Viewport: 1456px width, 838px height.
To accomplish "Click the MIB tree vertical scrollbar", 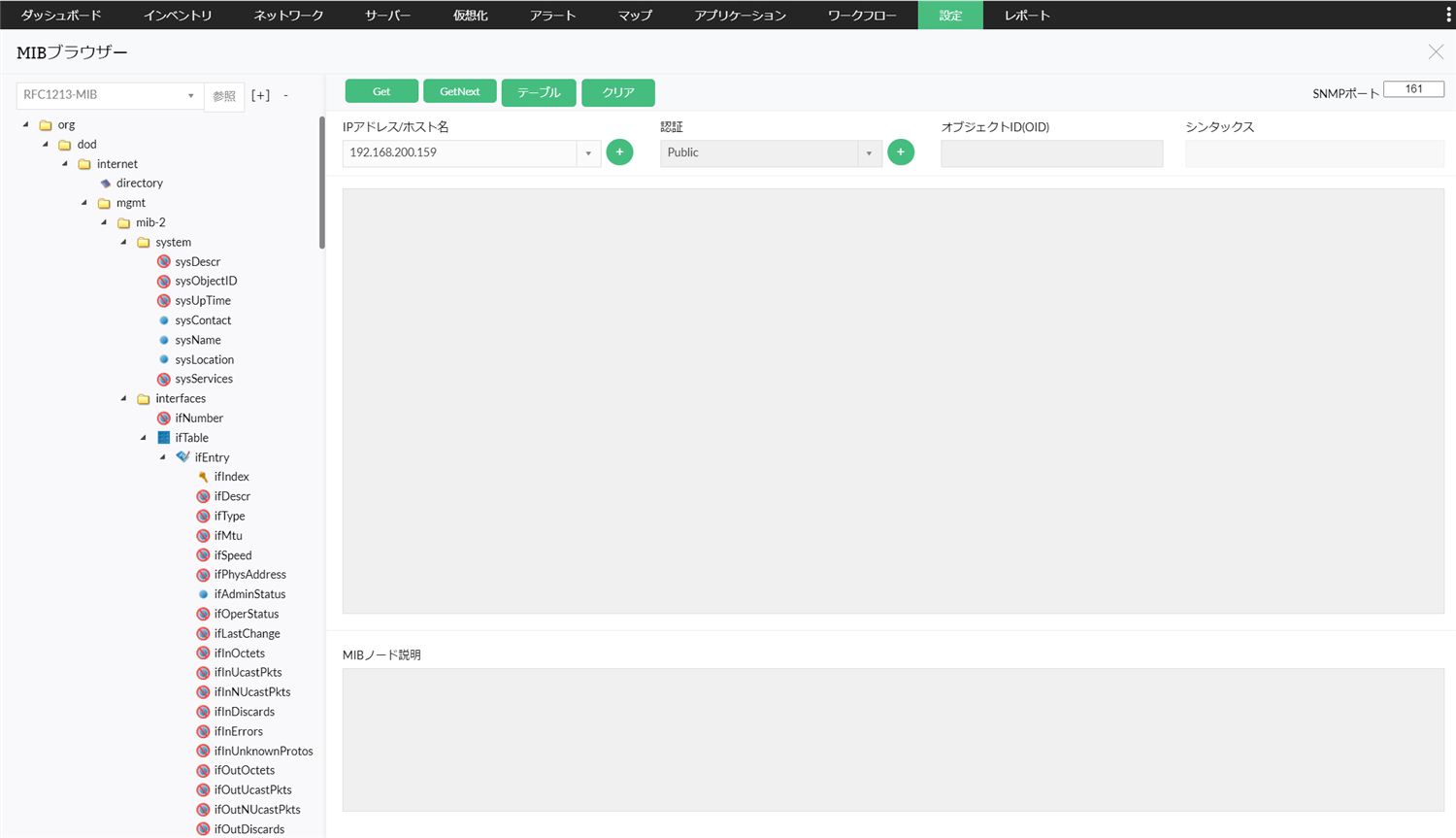I will coord(321,183).
